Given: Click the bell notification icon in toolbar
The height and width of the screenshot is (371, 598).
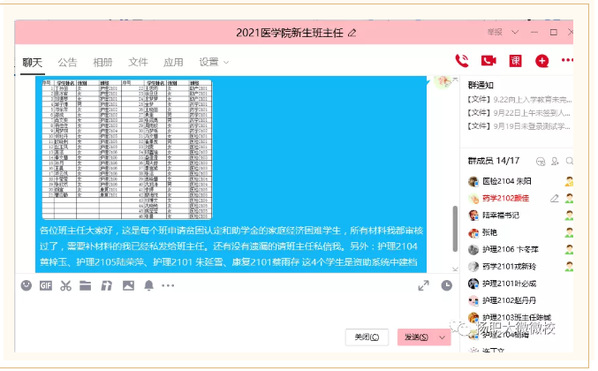Looking at the screenshot, I should 149,285.
